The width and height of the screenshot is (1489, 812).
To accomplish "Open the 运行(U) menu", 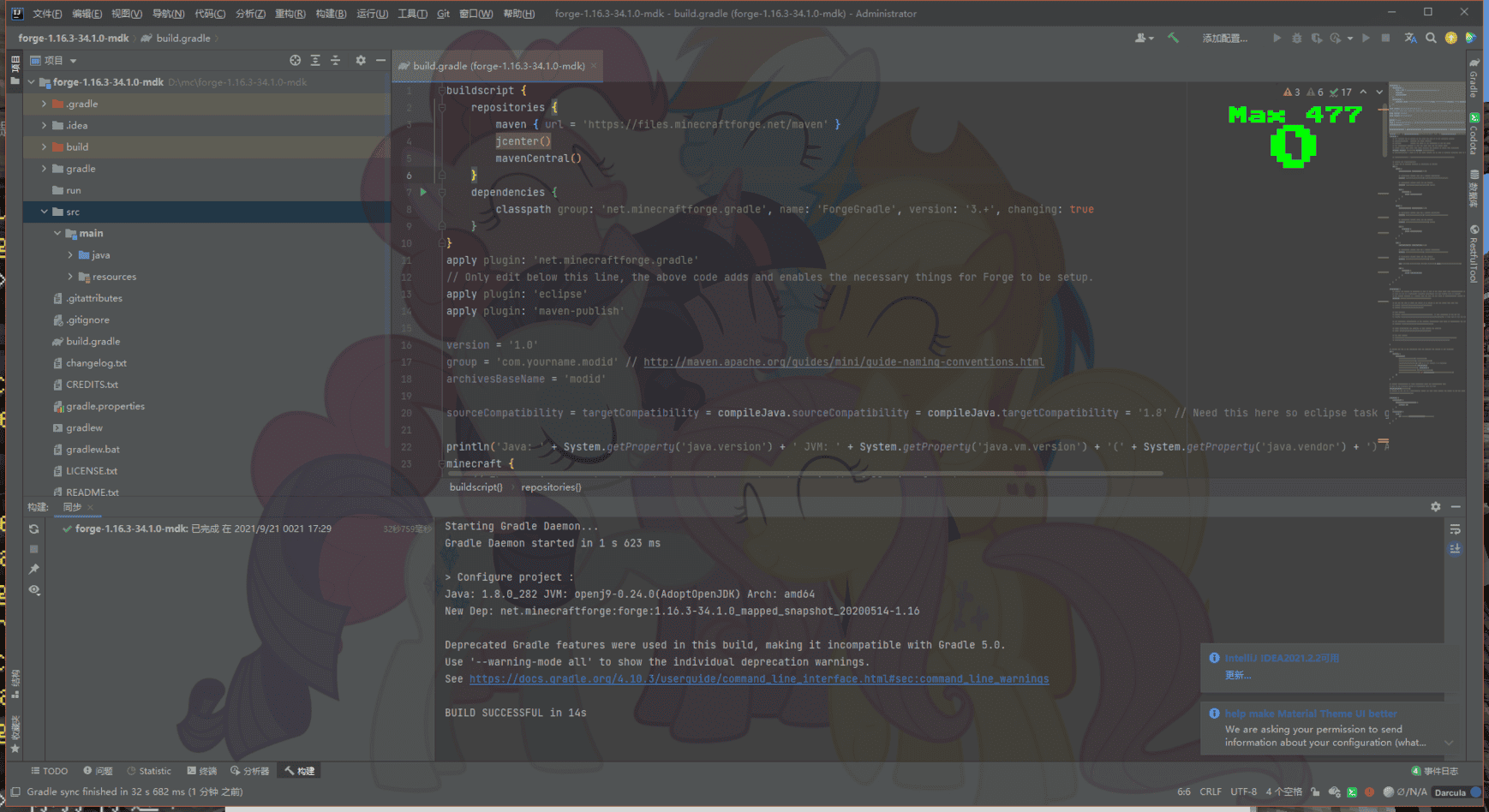I will 372,14.
